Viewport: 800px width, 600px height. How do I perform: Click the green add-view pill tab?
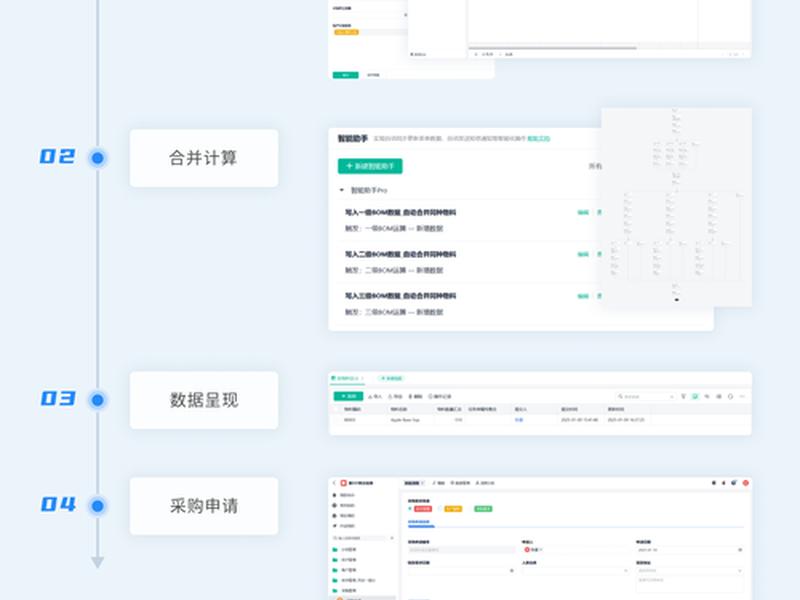(x=391, y=379)
